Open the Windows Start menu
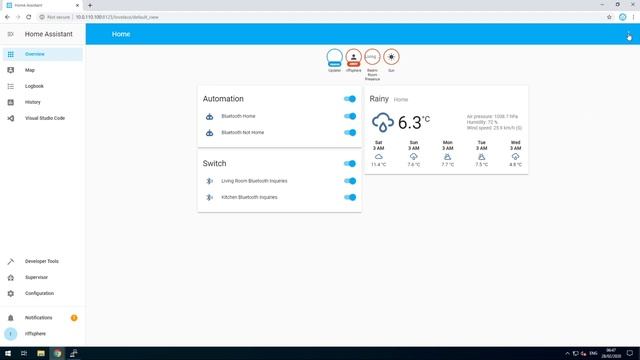Screen dimensions: 640x360 pyautogui.click(x=8, y=353)
